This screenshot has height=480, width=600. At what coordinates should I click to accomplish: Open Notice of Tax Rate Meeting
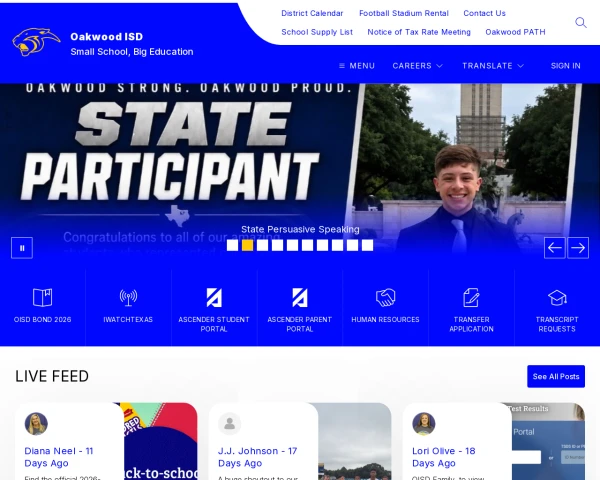[x=419, y=32]
